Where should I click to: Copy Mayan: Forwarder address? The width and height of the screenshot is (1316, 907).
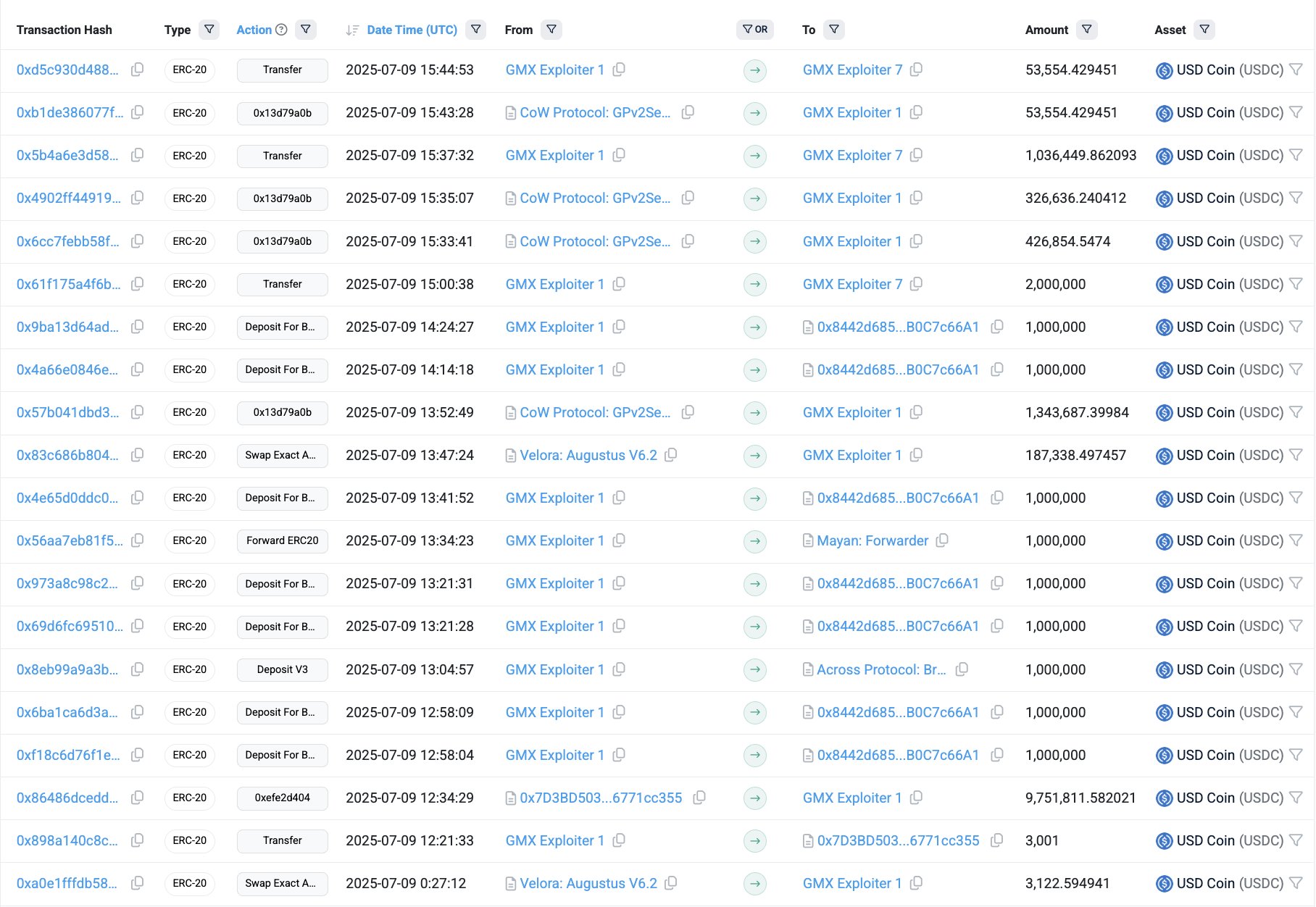(942, 540)
